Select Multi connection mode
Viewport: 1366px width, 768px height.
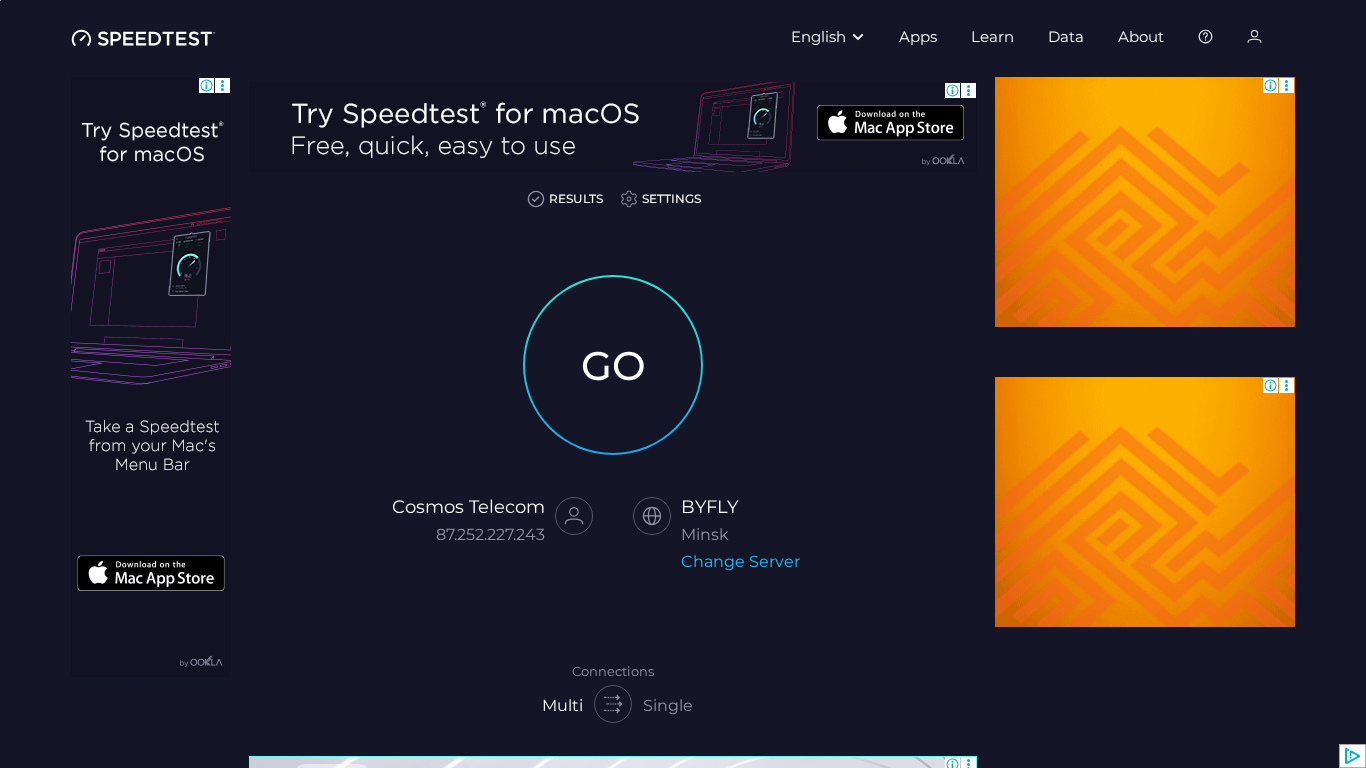(x=562, y=706)
